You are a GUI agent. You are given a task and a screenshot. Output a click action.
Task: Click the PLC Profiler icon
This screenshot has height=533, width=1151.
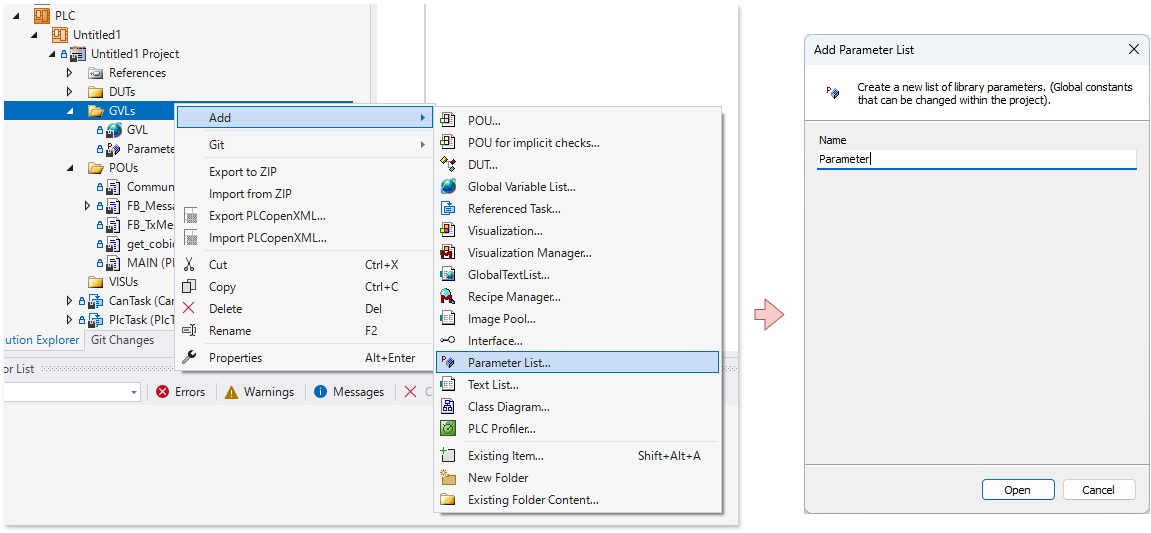click(x=448, y=429)
